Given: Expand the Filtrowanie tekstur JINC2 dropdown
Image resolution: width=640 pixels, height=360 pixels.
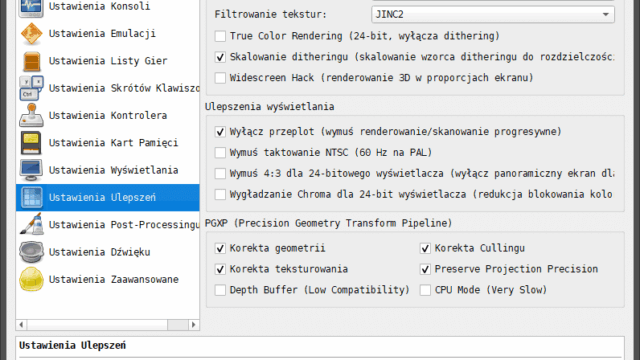Looking at the screenshot, I should 493,14.
